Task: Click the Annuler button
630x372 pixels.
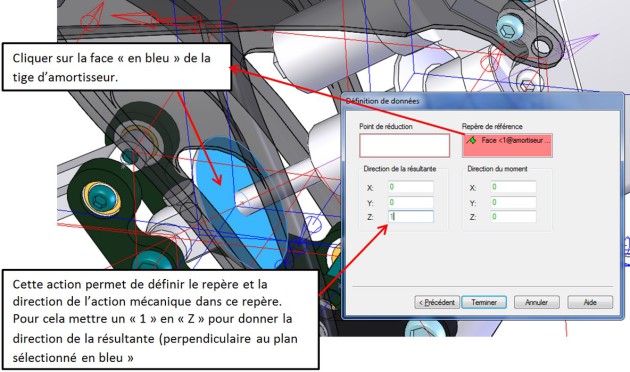Action: tap(536, 302)
